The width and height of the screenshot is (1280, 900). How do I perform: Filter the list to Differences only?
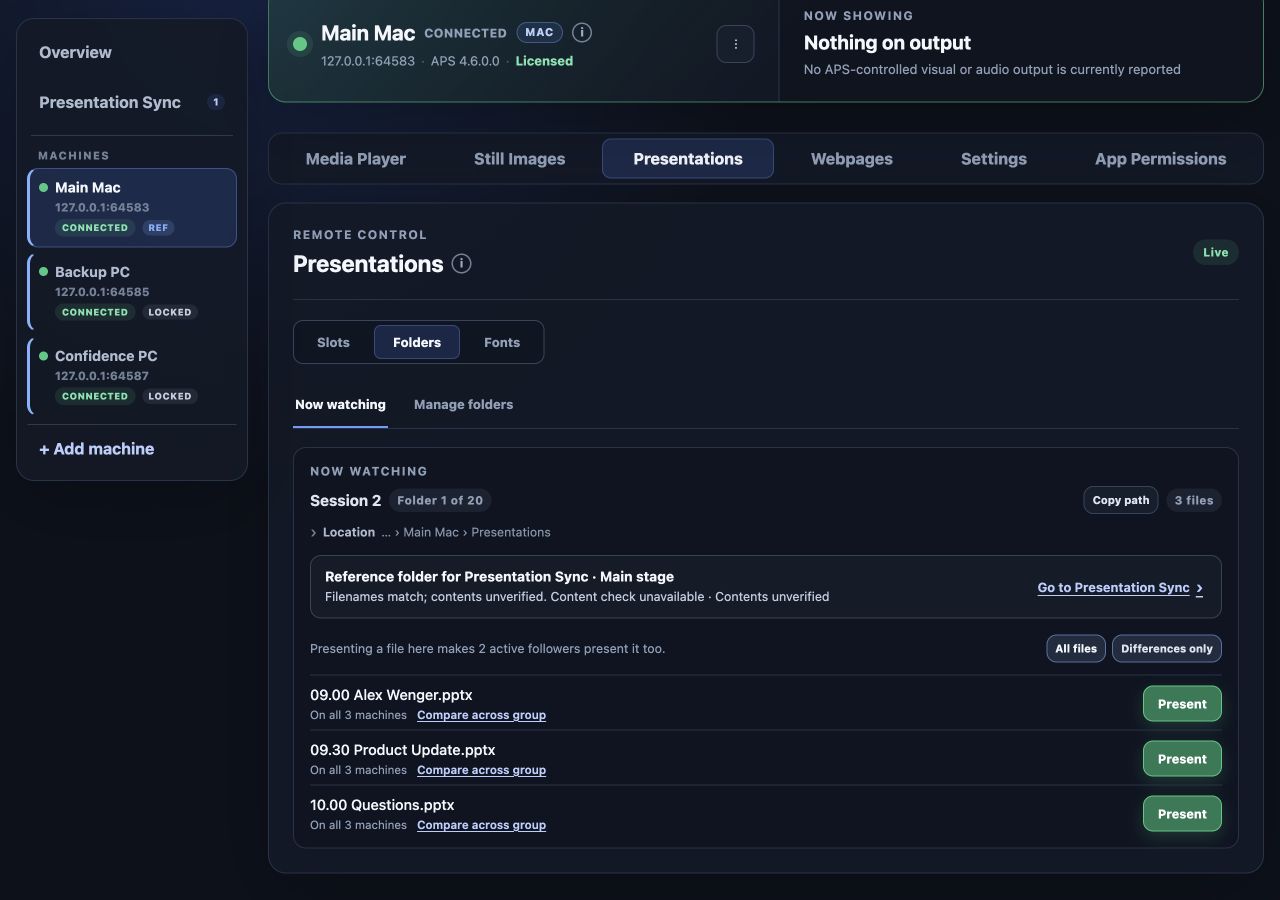click(x=1167, y=649)
